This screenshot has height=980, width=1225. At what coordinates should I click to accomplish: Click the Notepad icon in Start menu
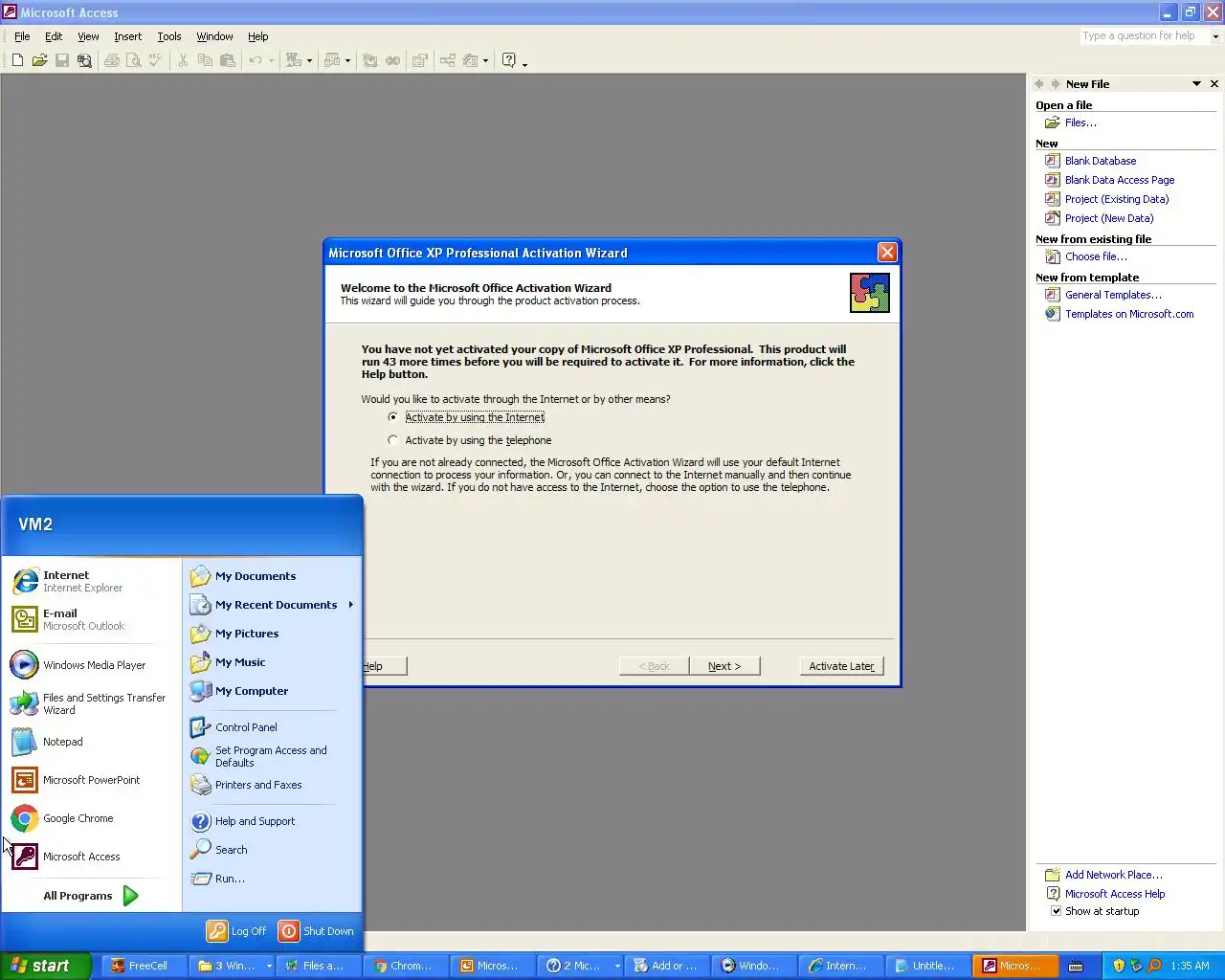pos(25,742)
